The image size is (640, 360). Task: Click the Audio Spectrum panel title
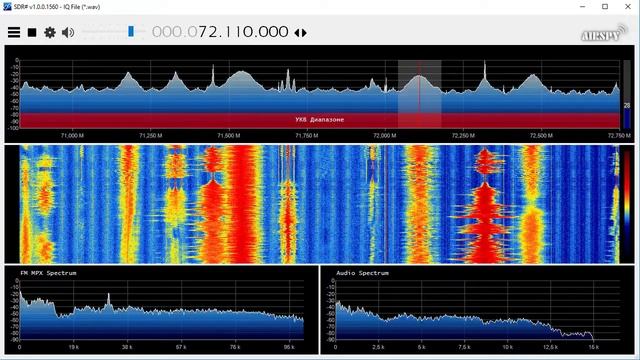click(x=362, y=273)
